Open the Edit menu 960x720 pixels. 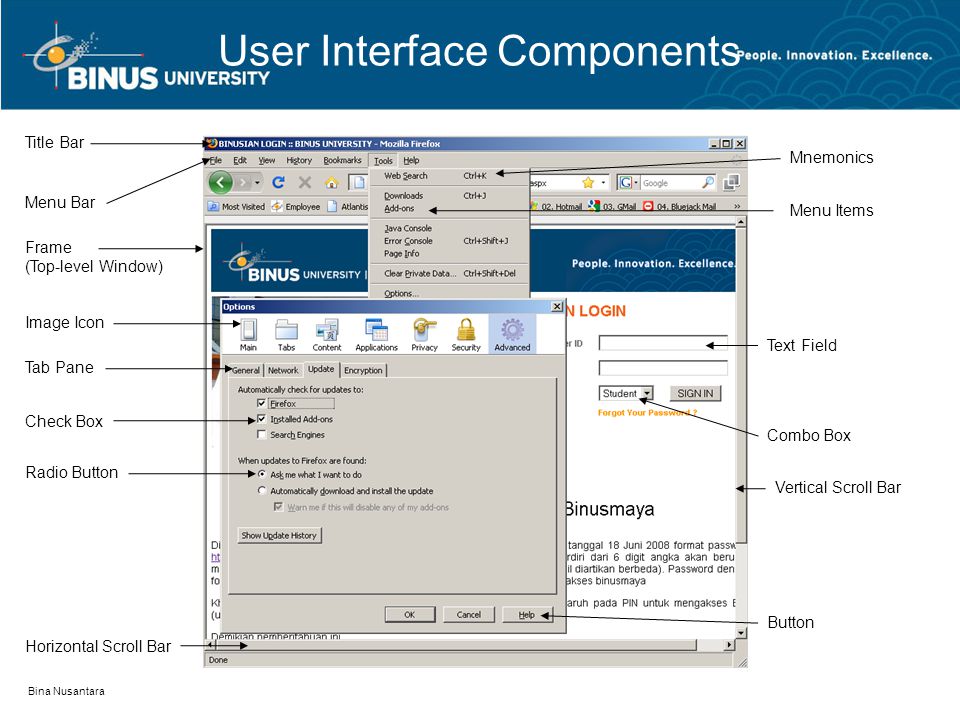240,160
